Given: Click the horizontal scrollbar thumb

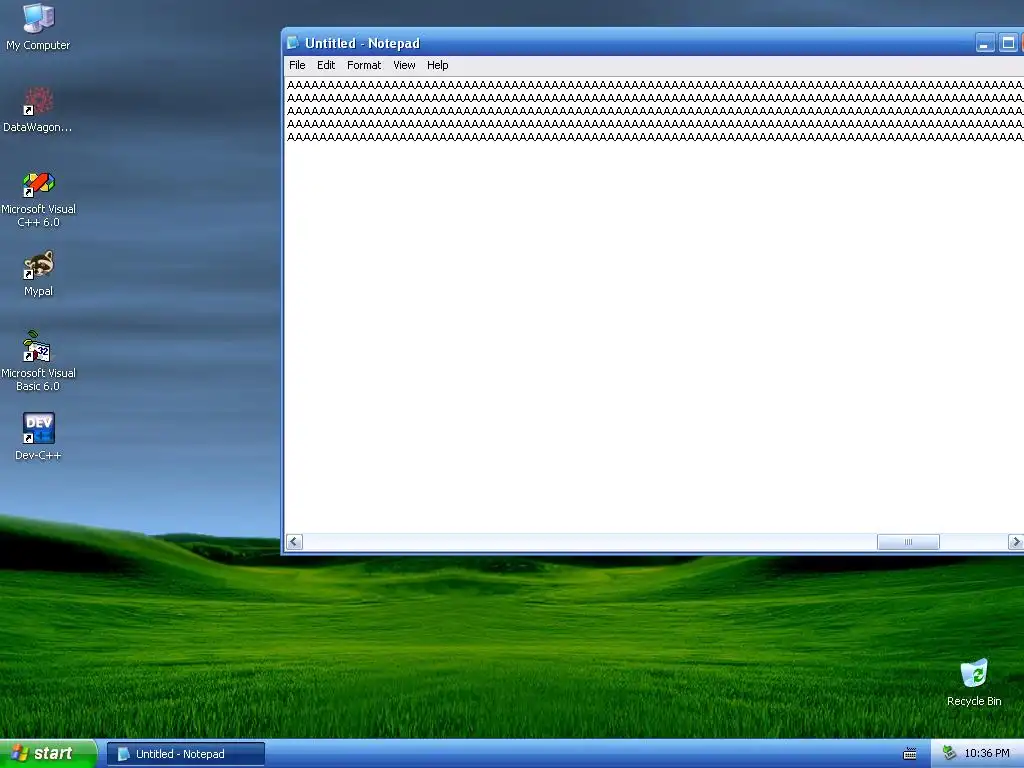Looking at the screenshot, I should tap(908, 541).
